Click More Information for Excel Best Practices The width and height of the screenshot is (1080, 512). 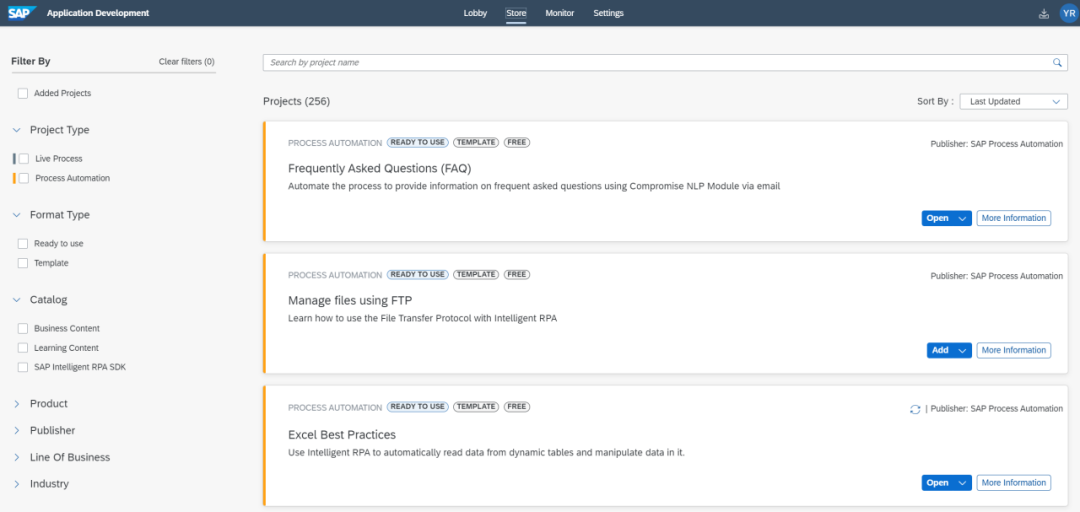point(1014,483)
